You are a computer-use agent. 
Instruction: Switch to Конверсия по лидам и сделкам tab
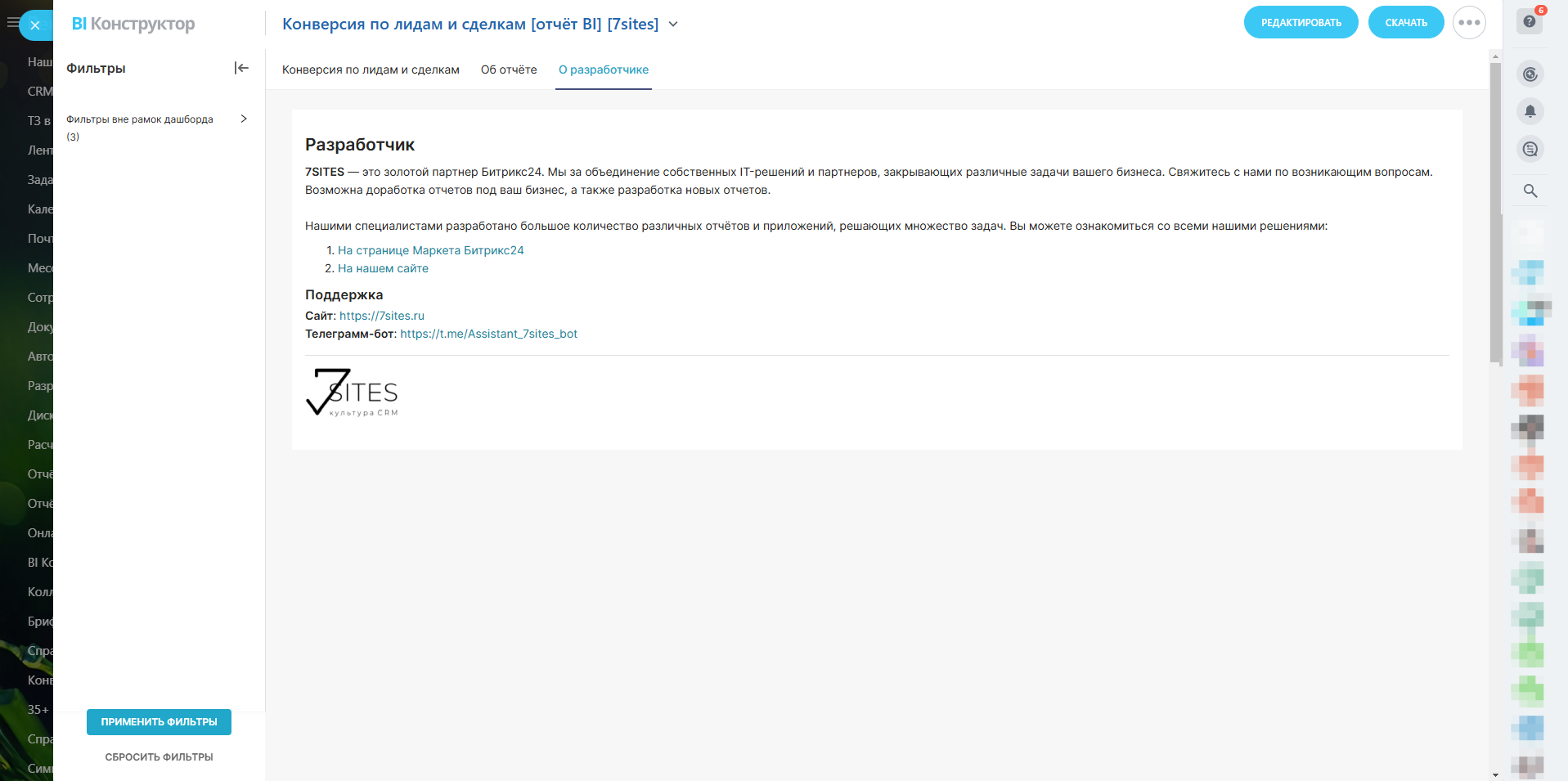(371, 70)
